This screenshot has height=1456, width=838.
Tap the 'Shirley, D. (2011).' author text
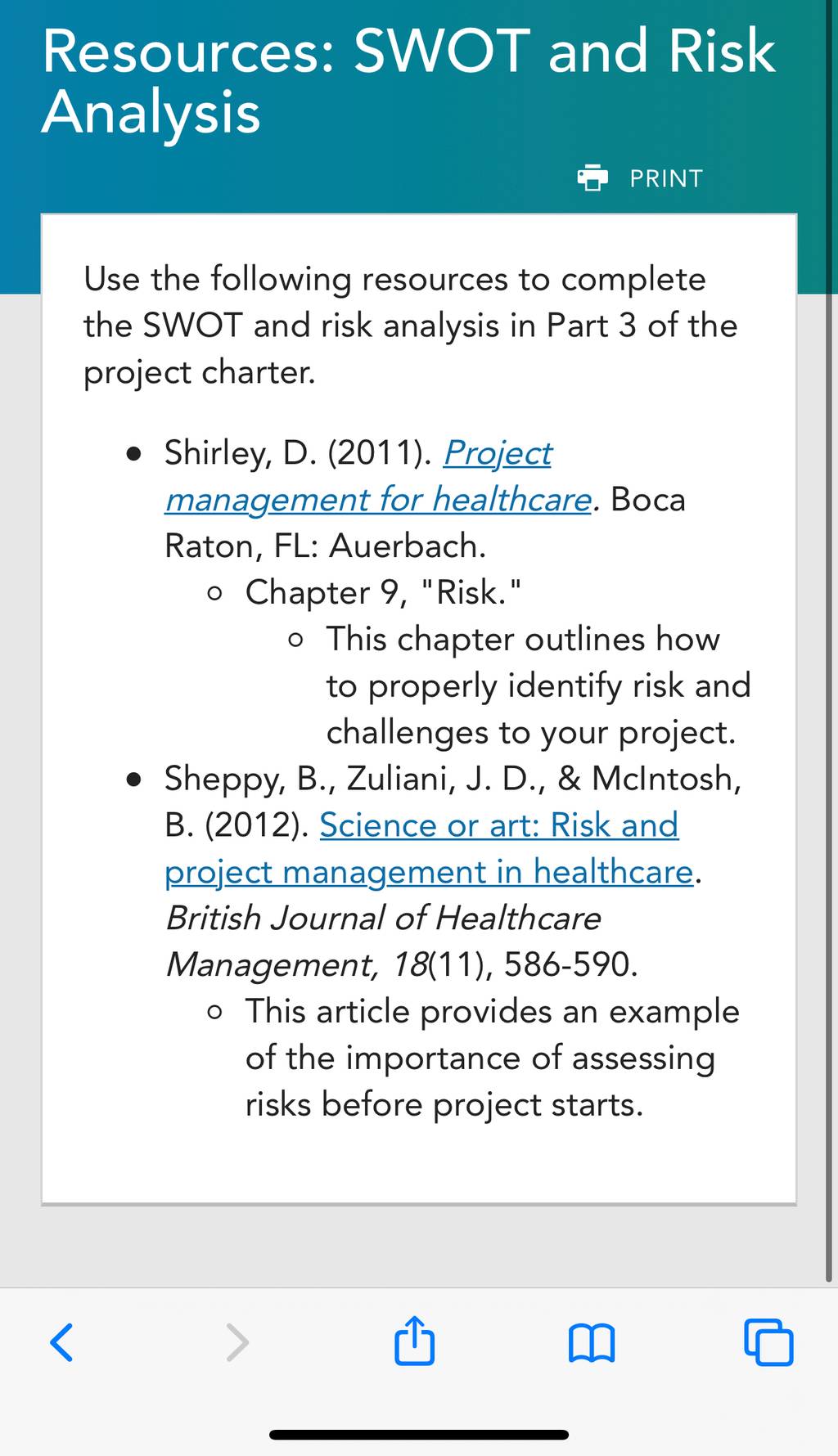(298, 453)
